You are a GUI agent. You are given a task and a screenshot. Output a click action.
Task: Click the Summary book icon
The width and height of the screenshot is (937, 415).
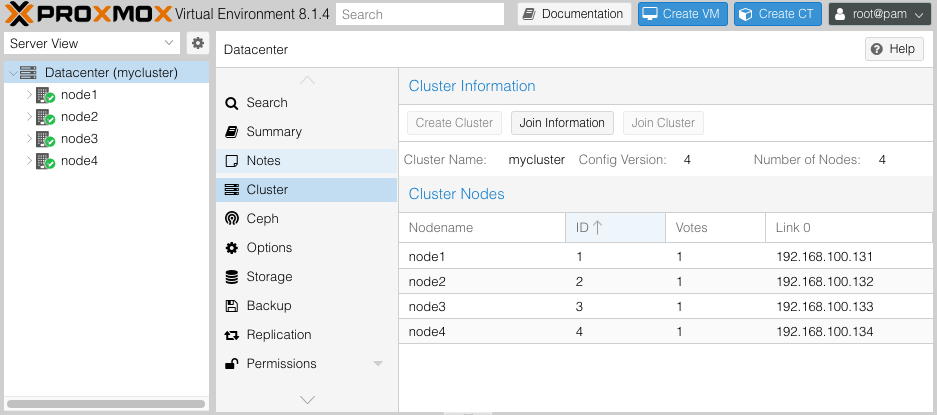click(231, 132)
